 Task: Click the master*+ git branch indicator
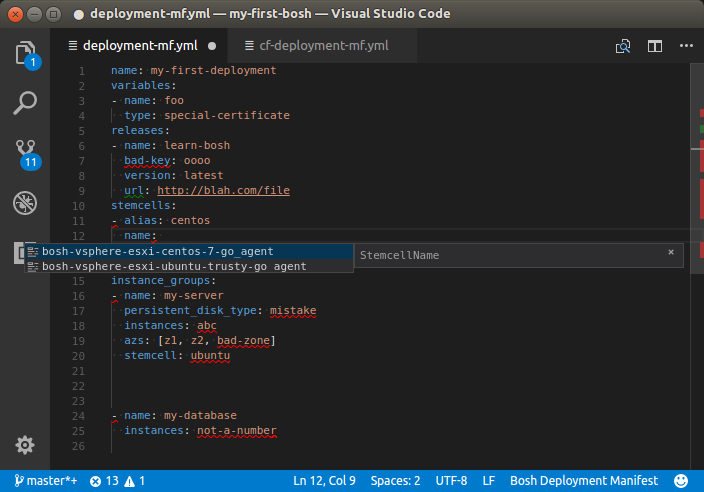click(x=45, y=481)
